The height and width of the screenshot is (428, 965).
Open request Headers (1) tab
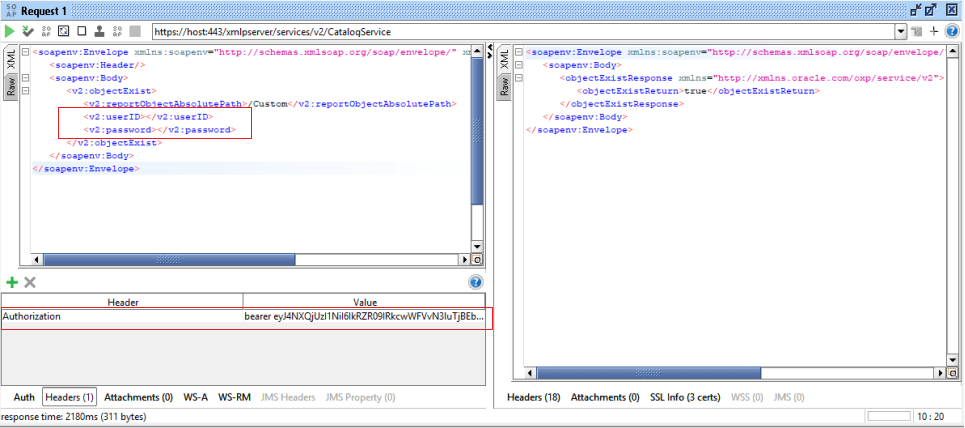(x=70, y=397)
